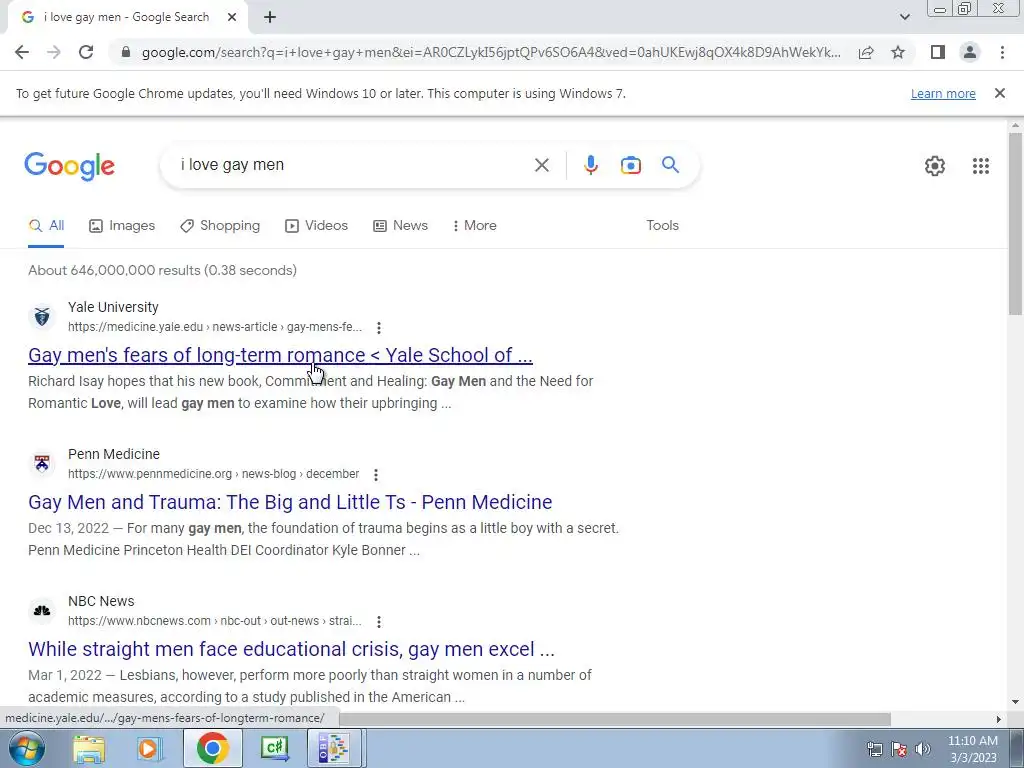The width and height of the screenshot is (1024, 768).
Task: Start voice search with microphone
Action: coord(590,165)
